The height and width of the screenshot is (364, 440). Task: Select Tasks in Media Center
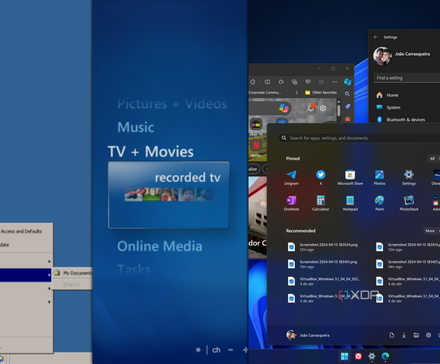point(134,270)
